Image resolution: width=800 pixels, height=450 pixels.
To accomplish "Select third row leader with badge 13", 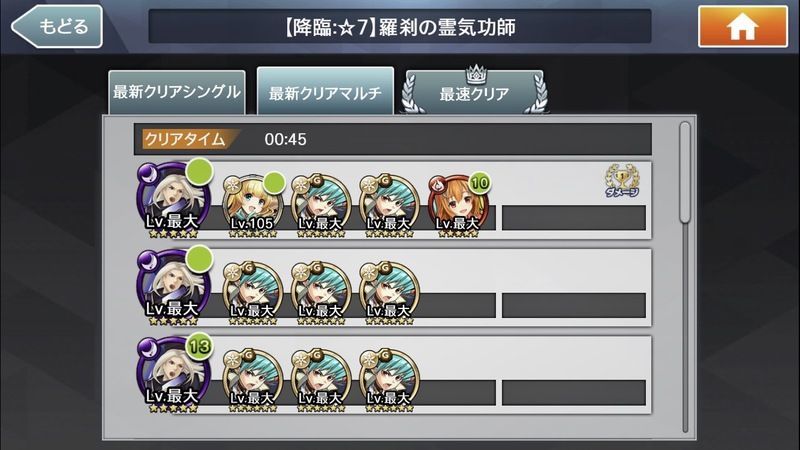I will point(173,374).
